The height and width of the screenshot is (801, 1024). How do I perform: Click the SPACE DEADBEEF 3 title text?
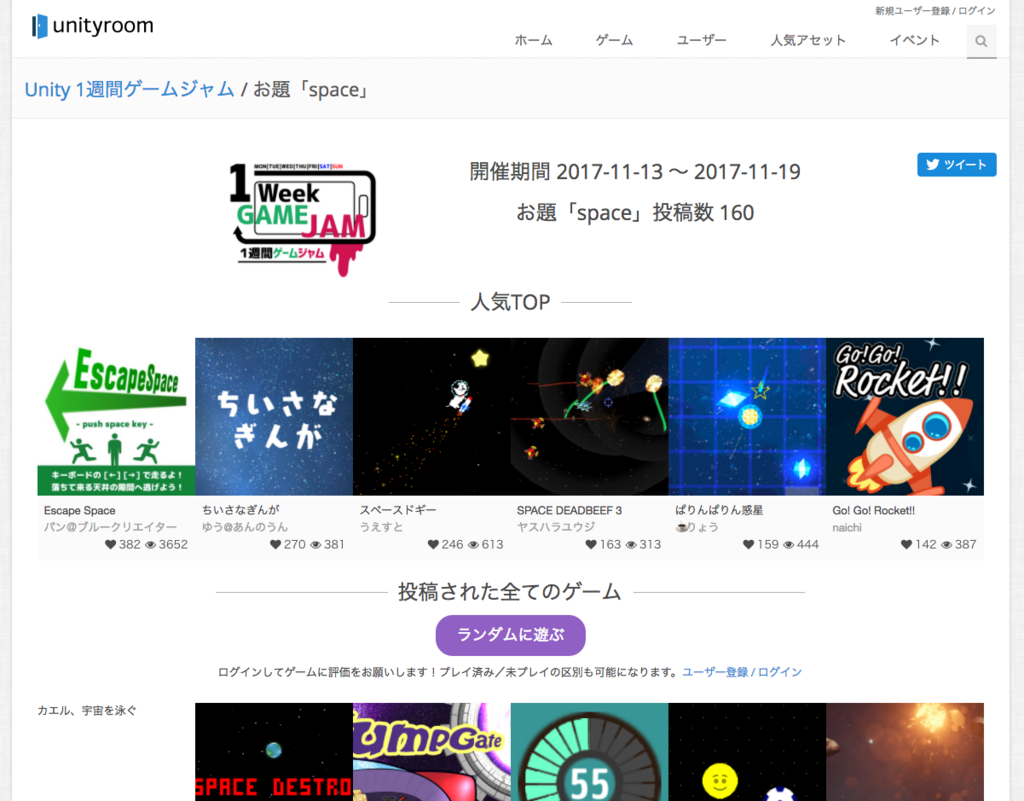[x=569, y=510]
